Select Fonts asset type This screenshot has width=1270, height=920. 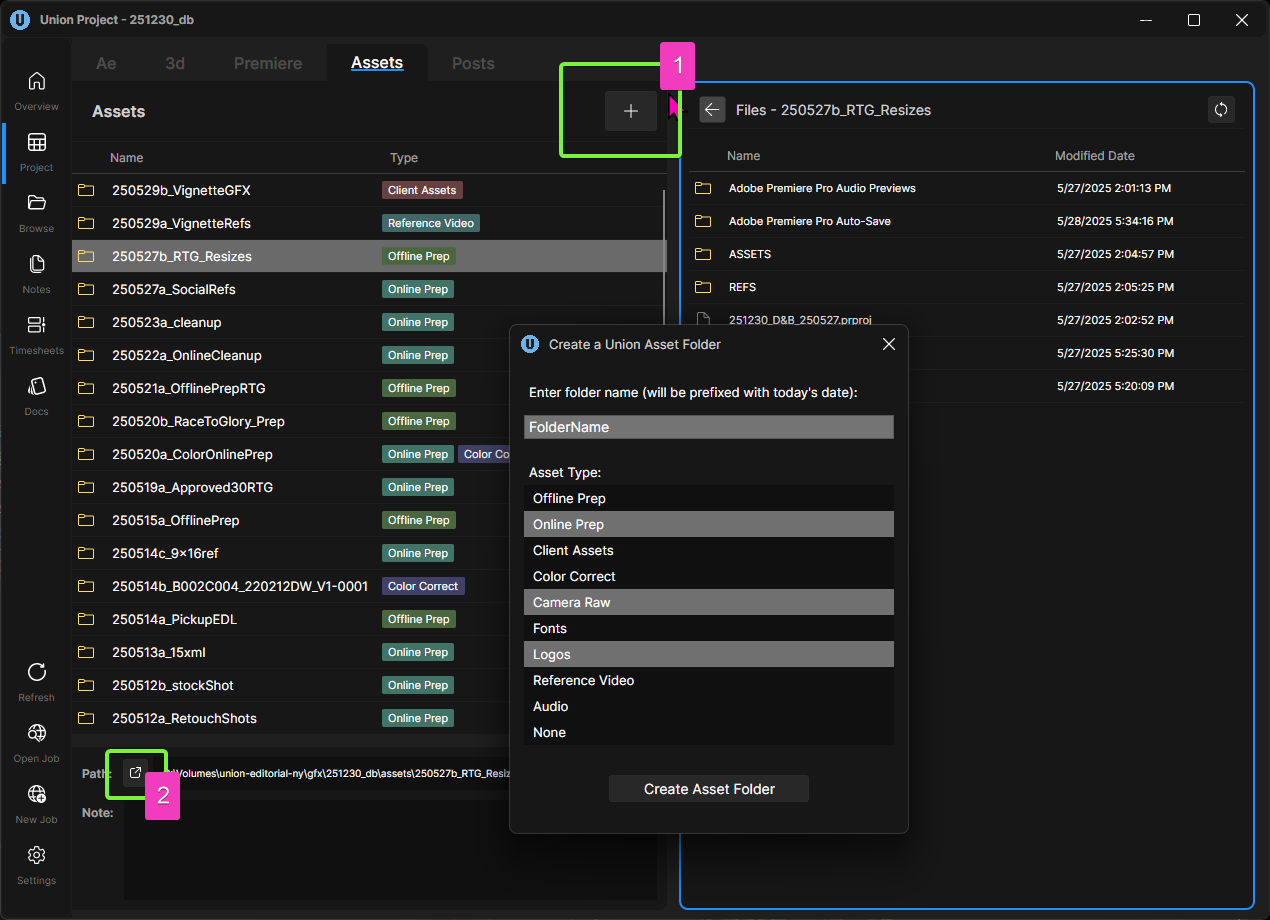pos(709,628)
